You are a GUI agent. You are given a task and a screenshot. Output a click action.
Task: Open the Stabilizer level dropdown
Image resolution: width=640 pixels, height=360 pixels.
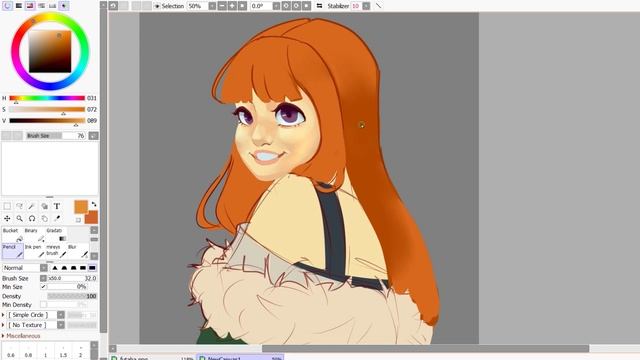[x=366, y=6]
